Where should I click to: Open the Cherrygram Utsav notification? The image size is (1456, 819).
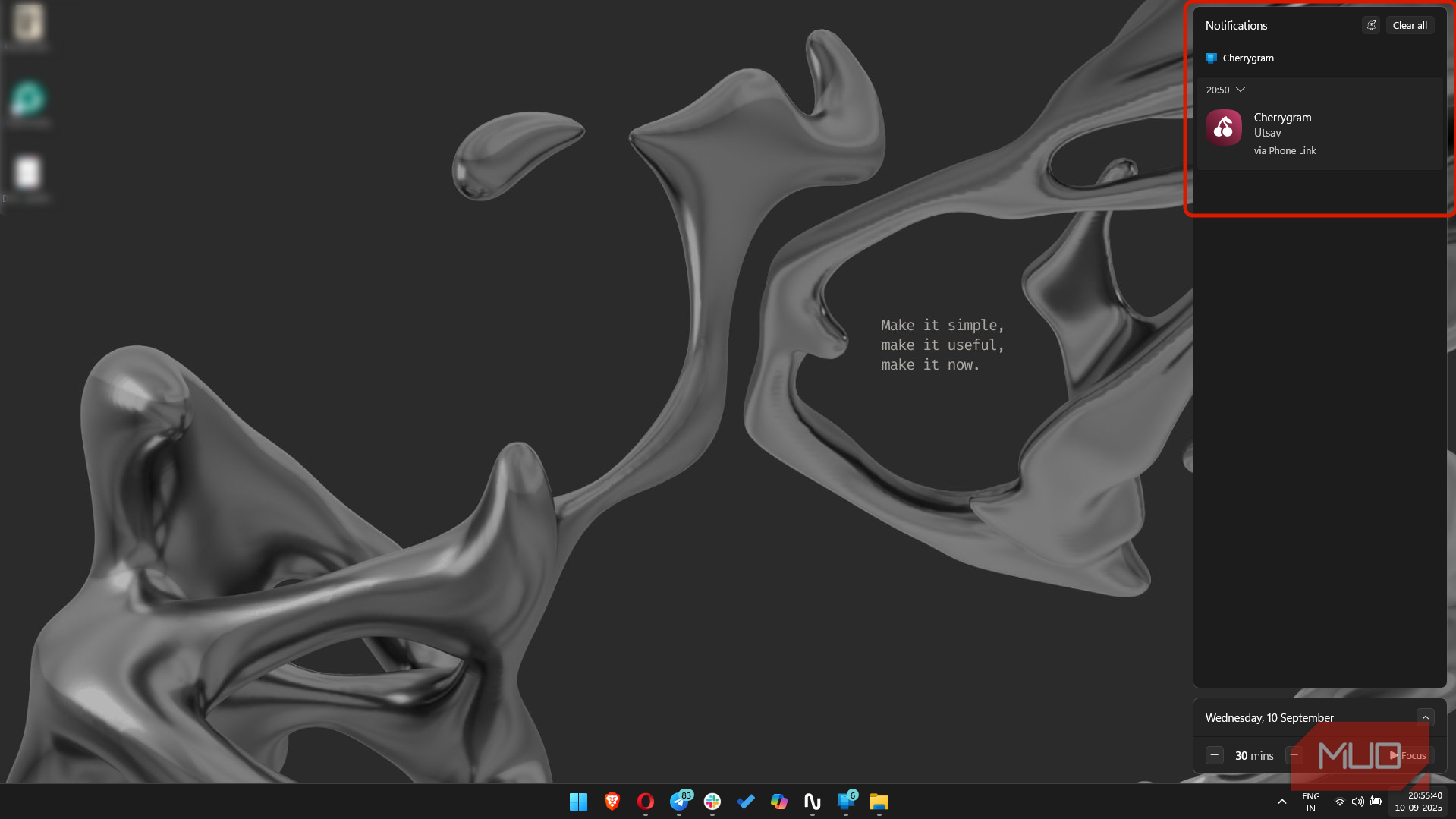click(x=1319, y=134)
